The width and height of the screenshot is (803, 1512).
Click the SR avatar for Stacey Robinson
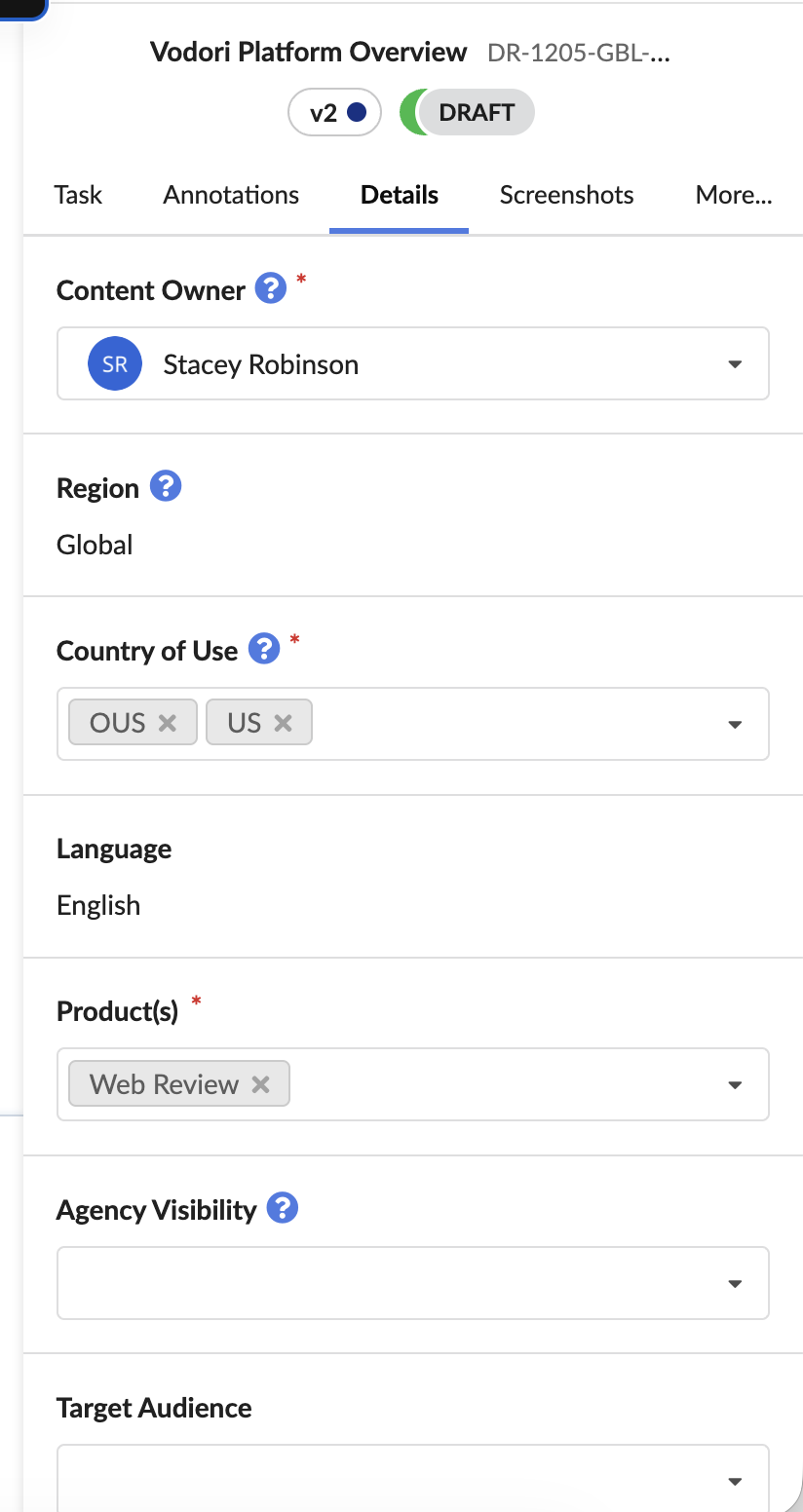115,364
